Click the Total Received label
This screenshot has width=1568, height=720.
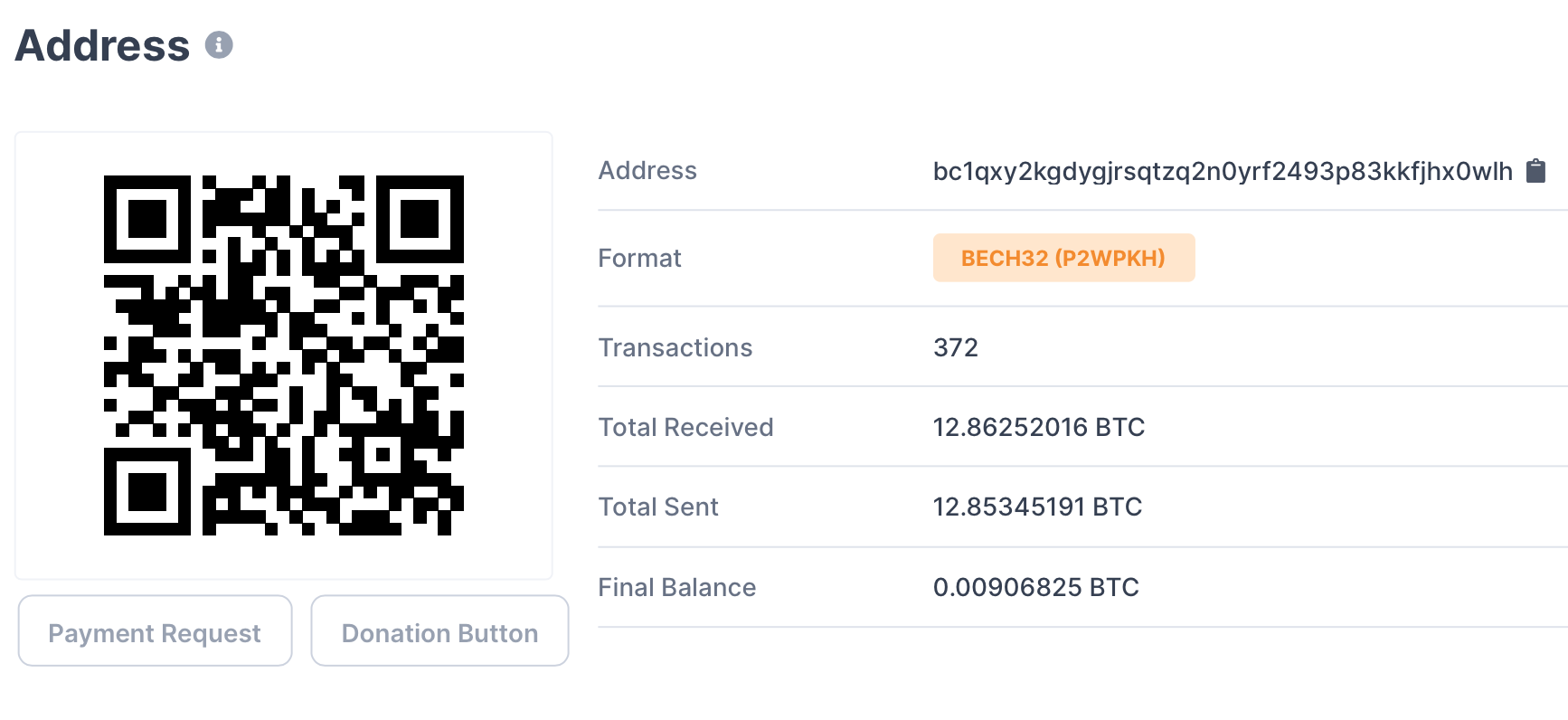685,428
